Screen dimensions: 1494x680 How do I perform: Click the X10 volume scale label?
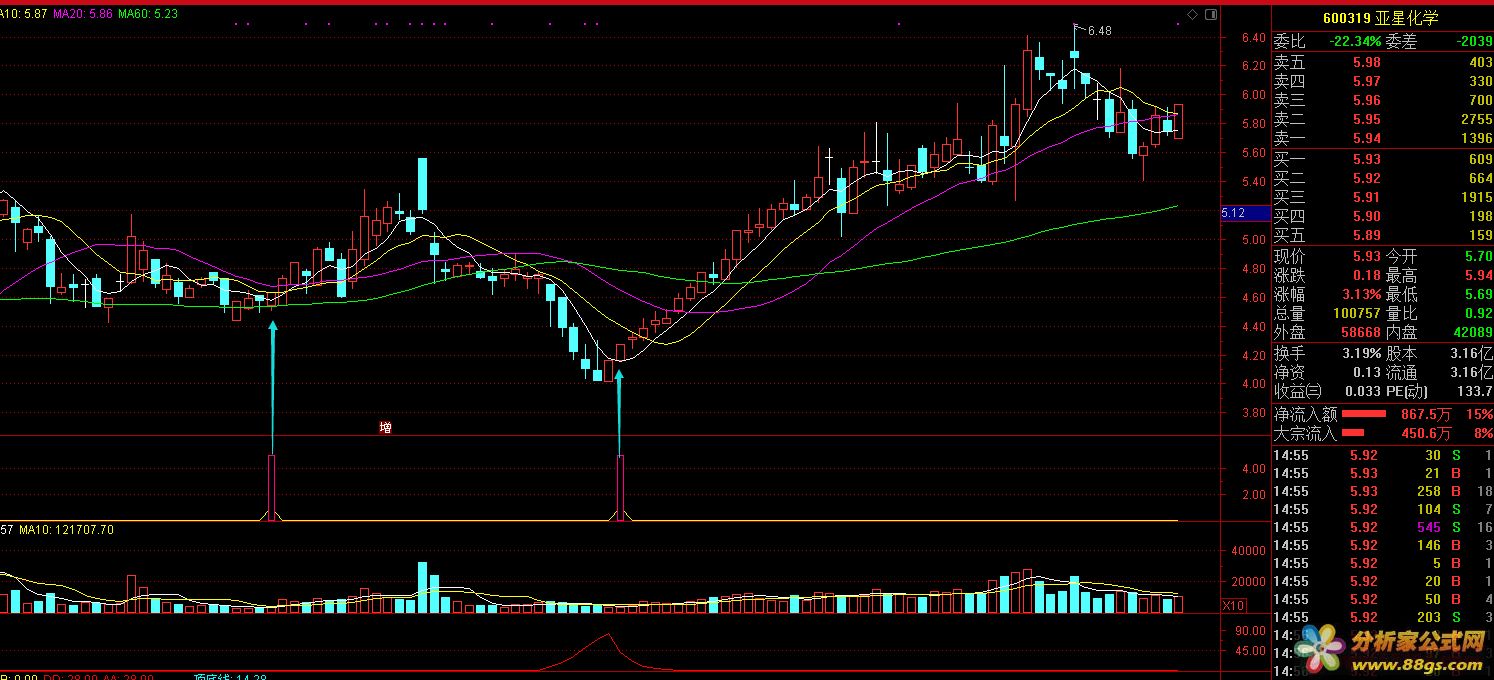(x=1234, y=605)
